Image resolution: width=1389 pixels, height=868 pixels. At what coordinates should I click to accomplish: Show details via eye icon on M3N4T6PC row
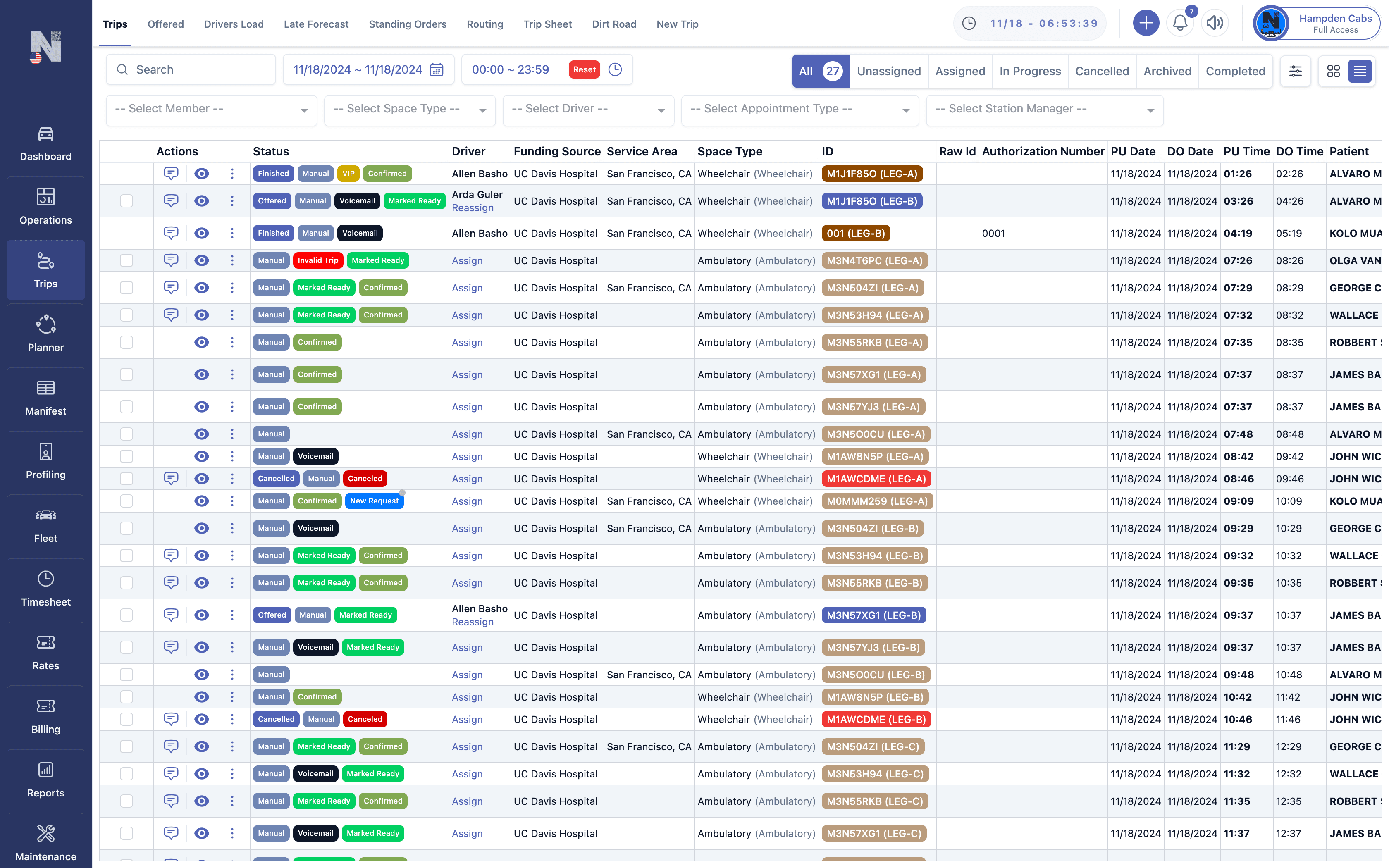[x=201, y=260]
